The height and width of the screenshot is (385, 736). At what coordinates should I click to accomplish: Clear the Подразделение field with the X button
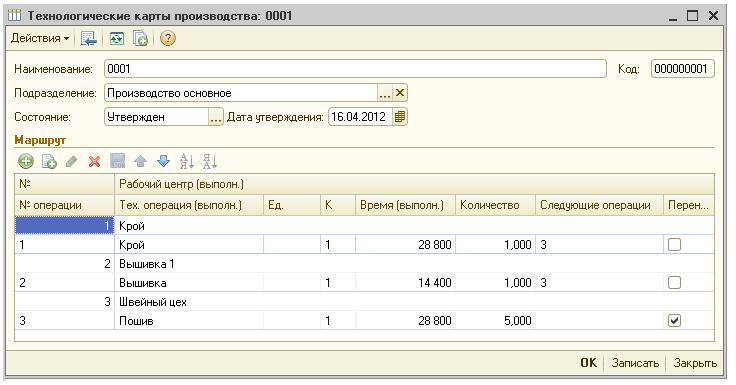[400, 93]
